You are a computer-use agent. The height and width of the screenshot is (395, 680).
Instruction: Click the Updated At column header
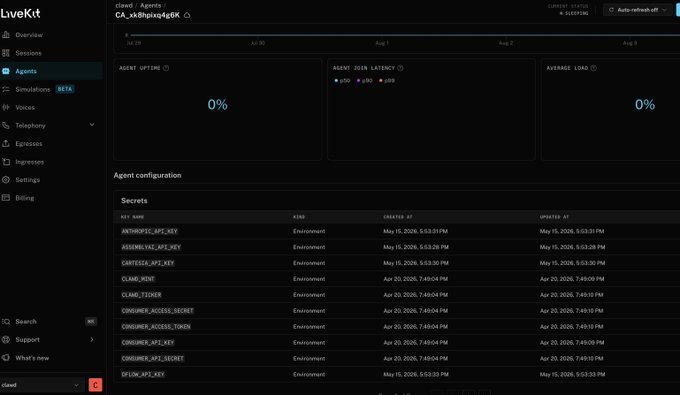tap(554, 217)
